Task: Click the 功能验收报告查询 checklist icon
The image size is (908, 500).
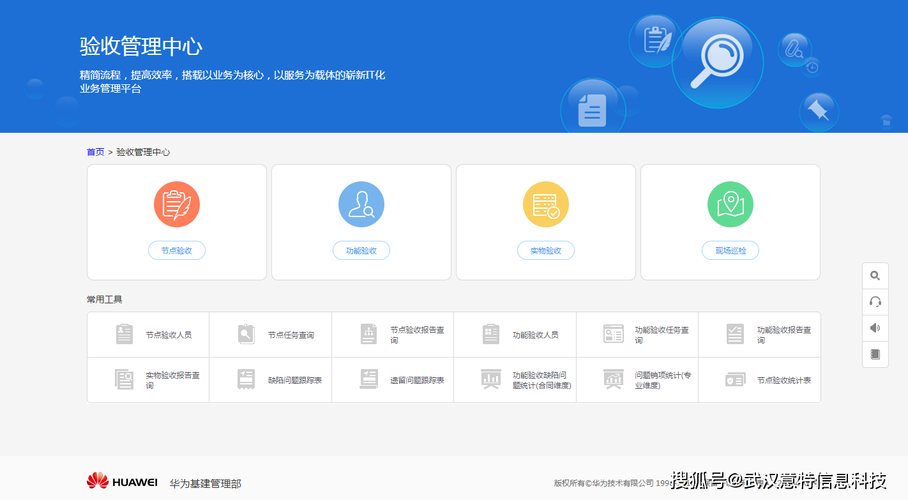Action: click(x=735, y=334)
